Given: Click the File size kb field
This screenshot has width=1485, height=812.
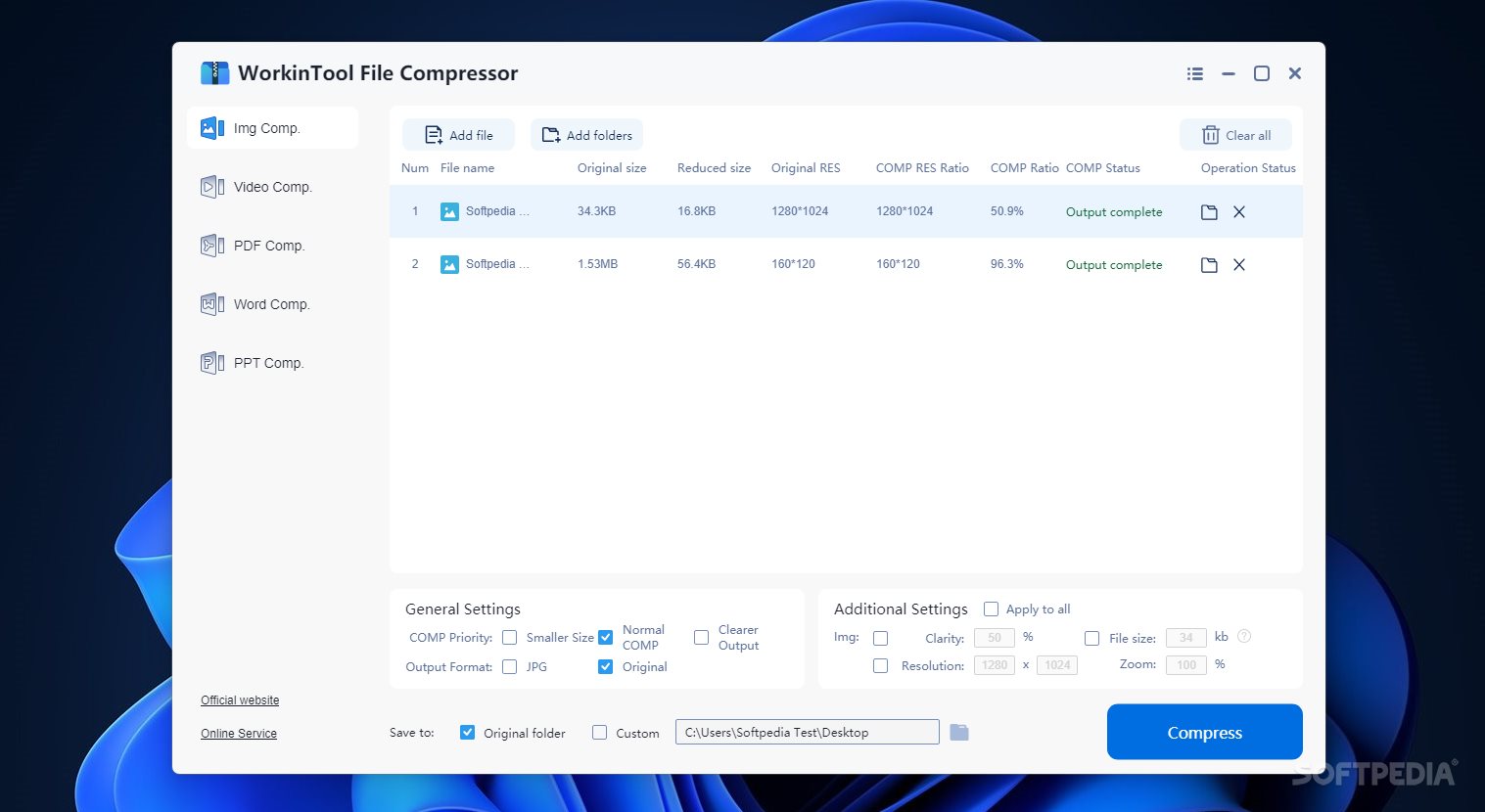Looking at the screenshot, I should 1186,638.
